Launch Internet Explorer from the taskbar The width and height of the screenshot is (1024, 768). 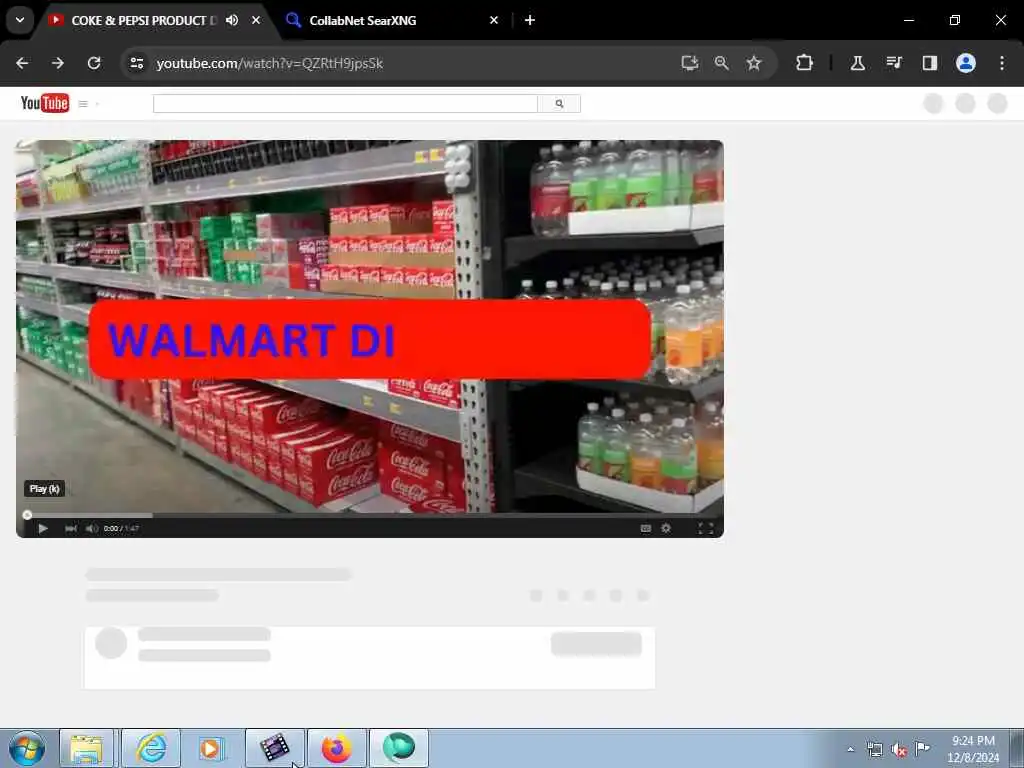pyautogui.click(x=151, y=748)
